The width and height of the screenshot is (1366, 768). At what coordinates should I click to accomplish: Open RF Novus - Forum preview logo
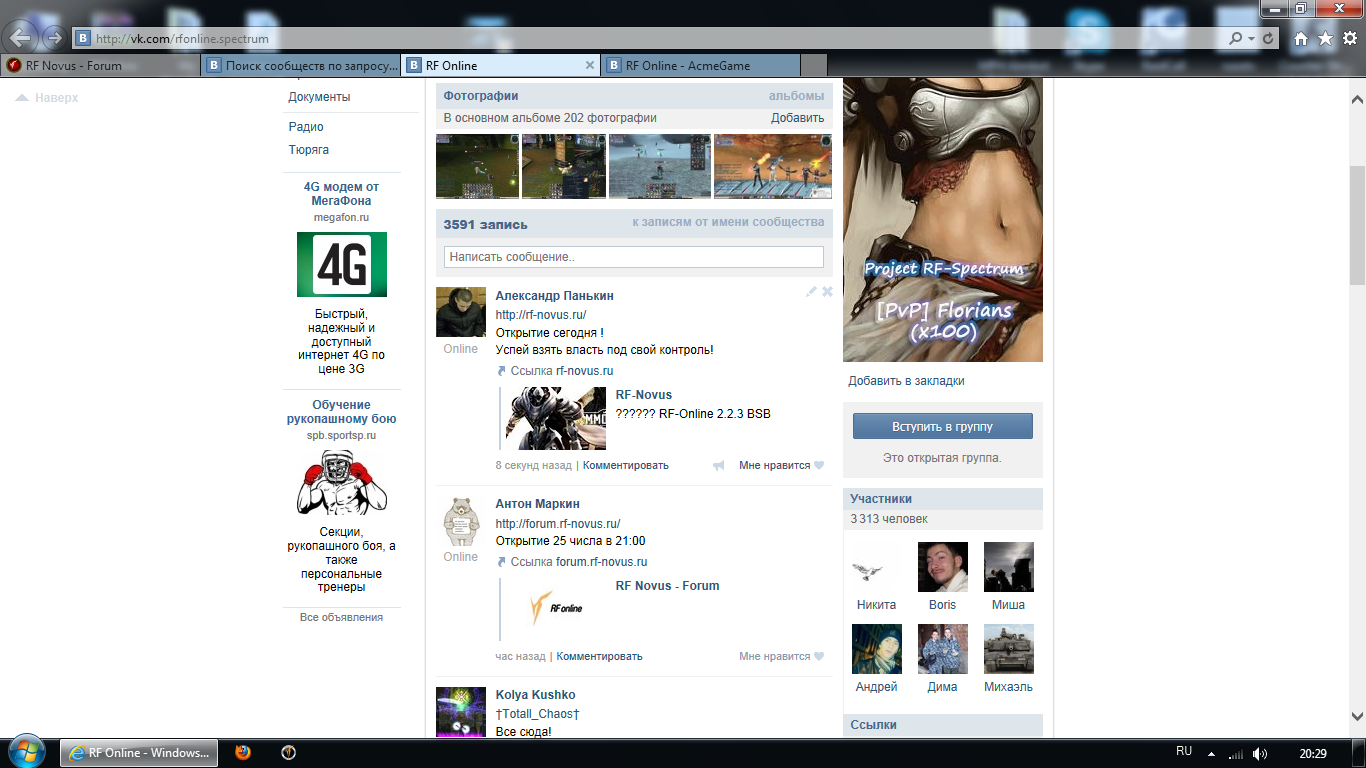556,608
